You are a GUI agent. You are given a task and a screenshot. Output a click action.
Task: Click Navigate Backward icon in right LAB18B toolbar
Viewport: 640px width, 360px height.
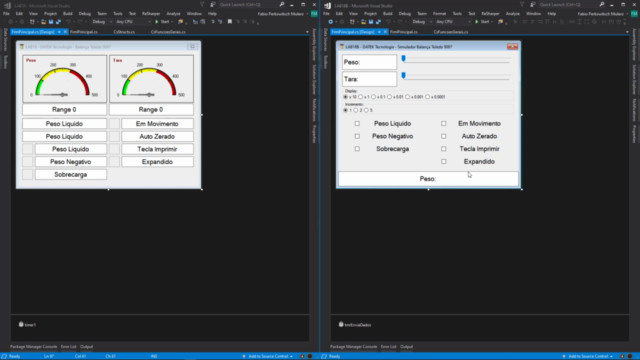(x=330, y=22)
